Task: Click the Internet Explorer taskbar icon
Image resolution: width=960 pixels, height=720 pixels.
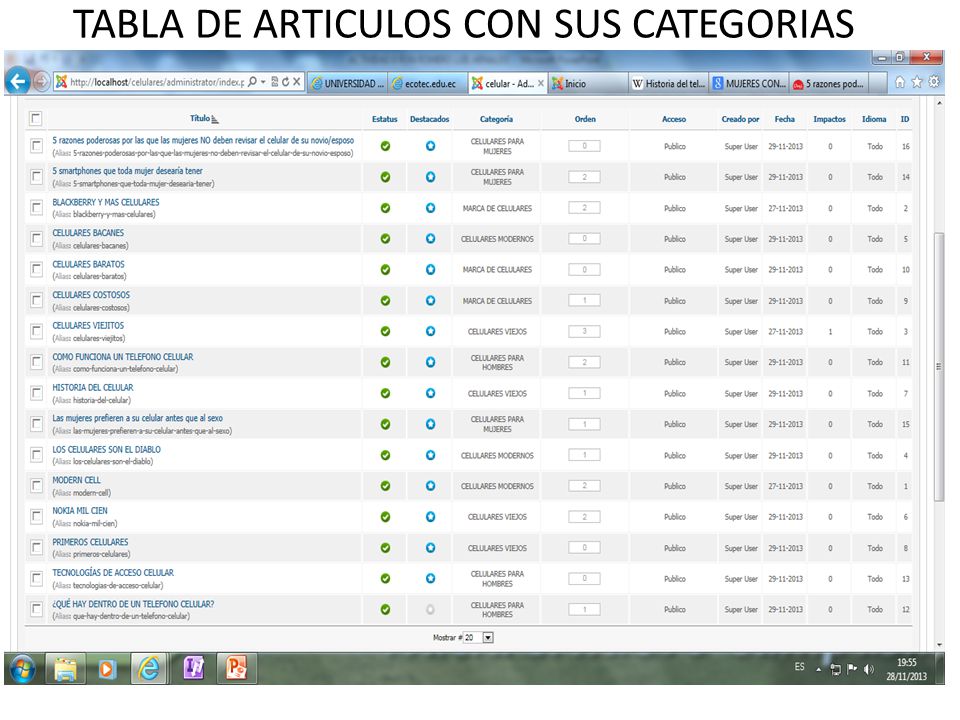Action: coord(149,669)
